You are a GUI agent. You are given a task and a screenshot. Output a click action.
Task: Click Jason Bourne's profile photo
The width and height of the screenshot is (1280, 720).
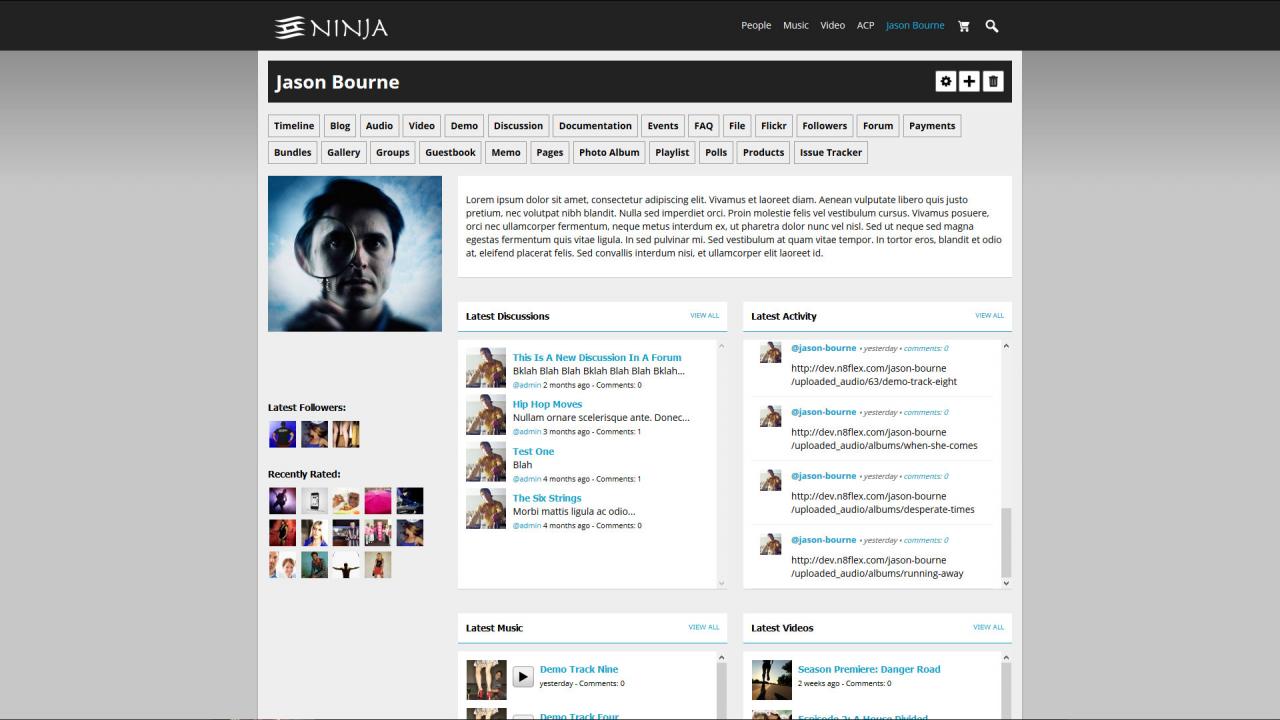coord(355,254)
